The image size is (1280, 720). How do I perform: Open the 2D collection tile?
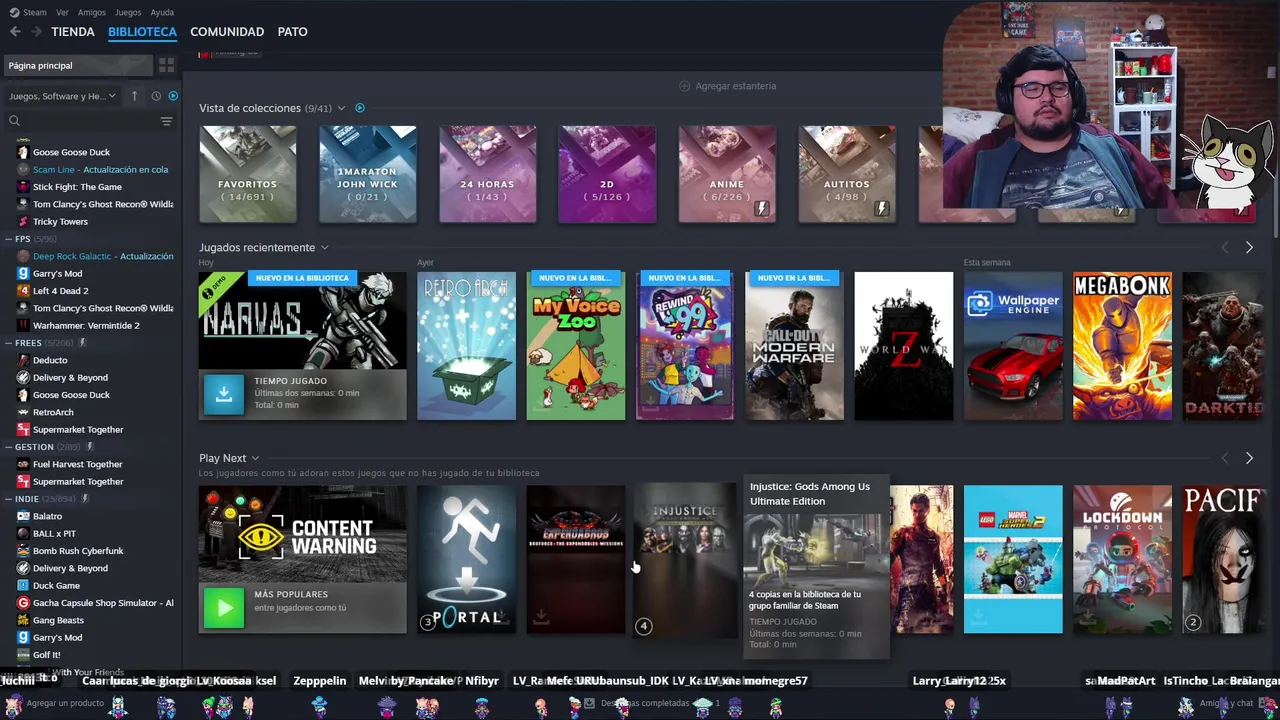(x=607, y=174)
